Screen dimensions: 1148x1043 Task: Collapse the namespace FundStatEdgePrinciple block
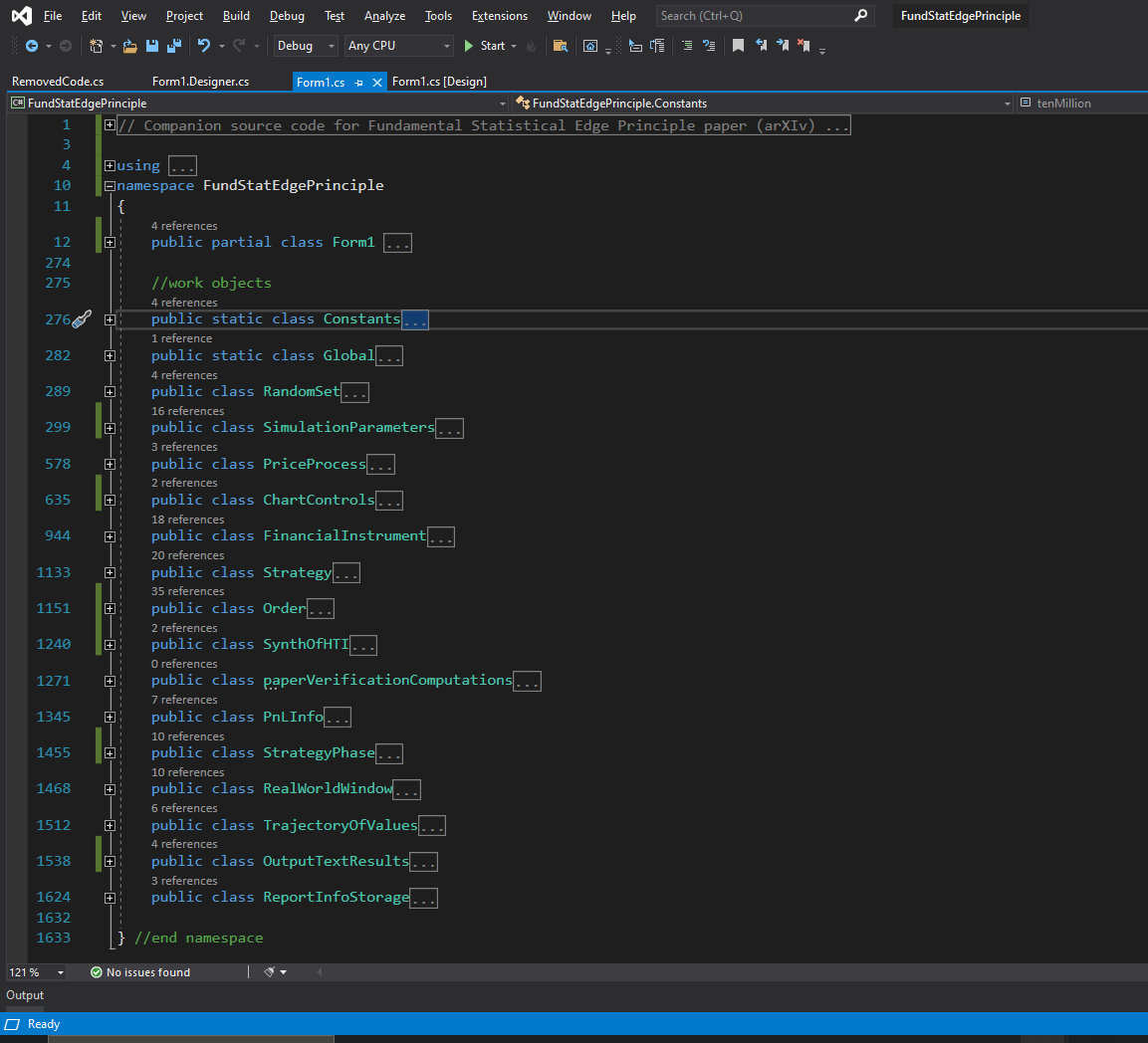point(110,186)
